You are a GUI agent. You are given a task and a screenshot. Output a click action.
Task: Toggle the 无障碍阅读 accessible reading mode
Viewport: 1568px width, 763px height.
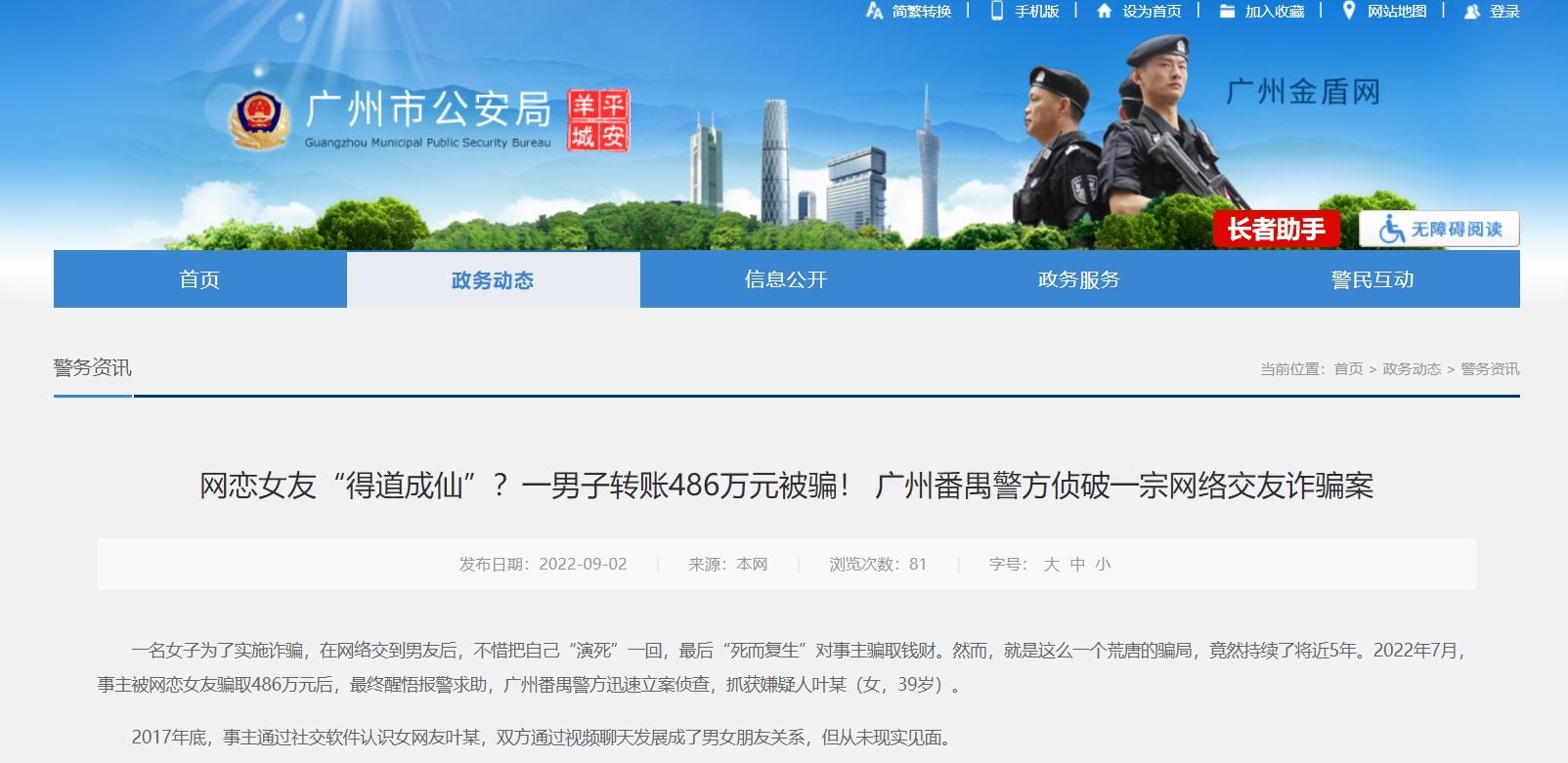coord(1439,230)
